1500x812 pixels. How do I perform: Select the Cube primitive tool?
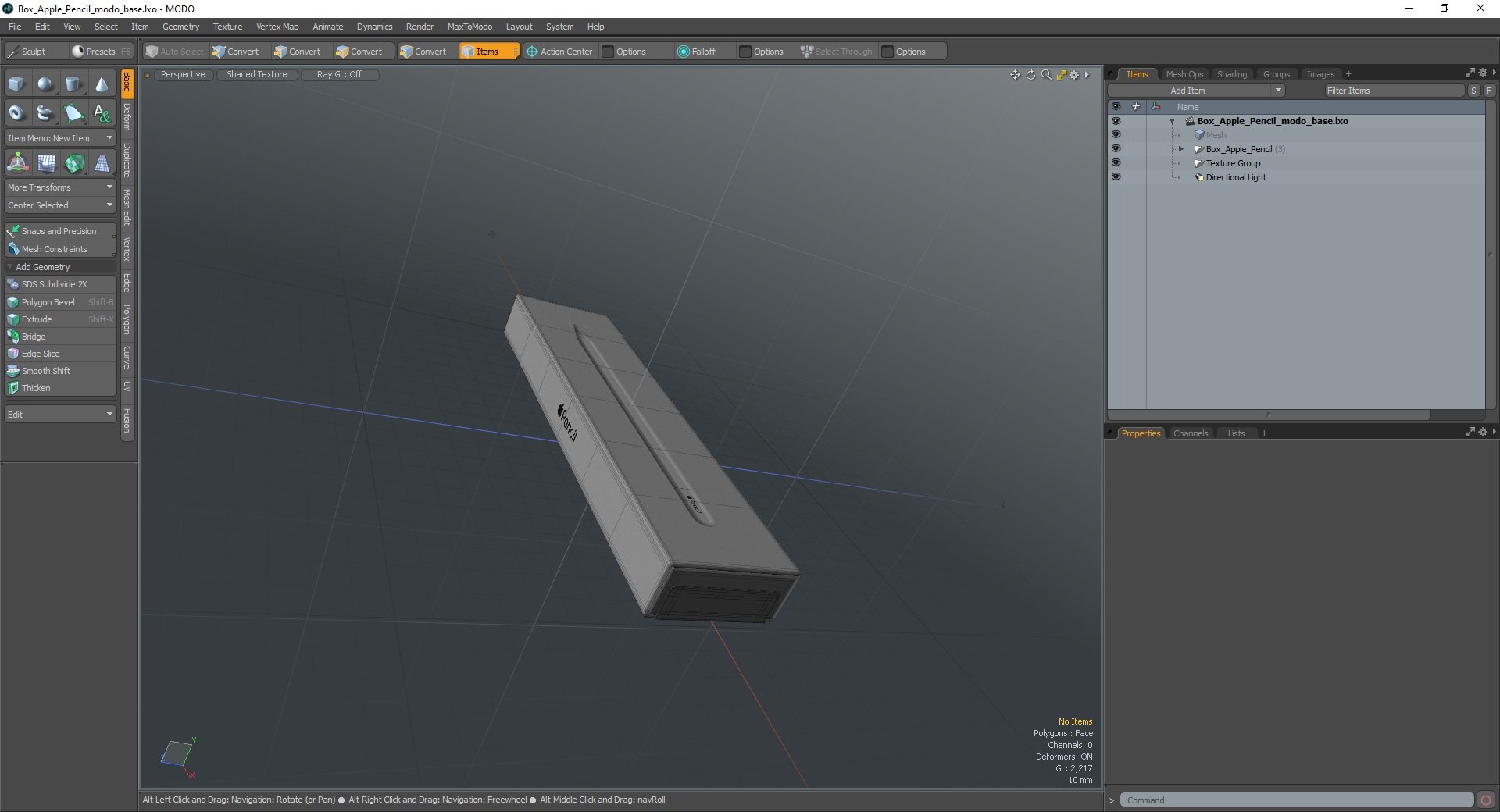16,84
